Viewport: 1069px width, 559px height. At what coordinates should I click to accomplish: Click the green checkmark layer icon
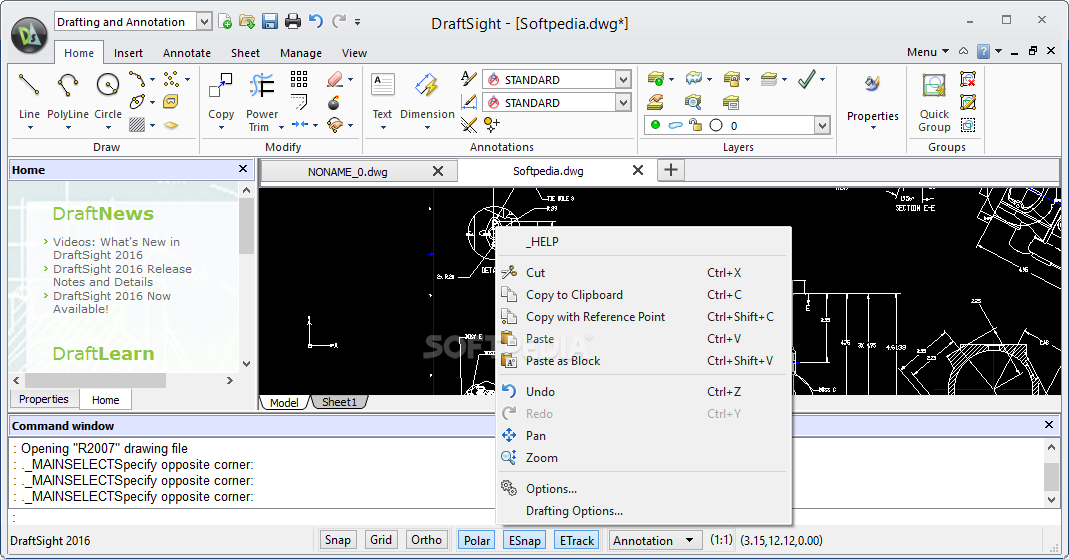tap(807, 79)
